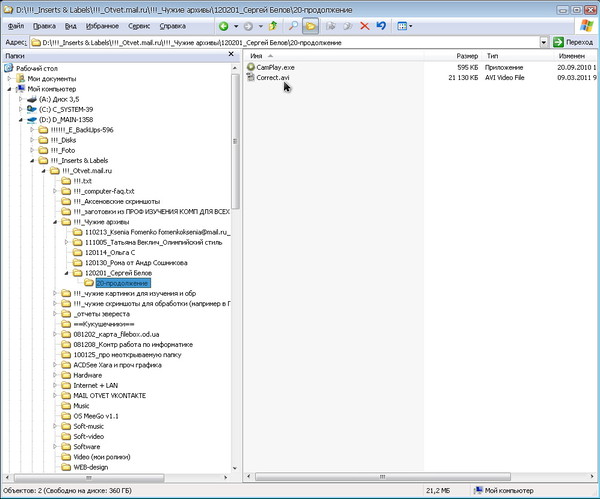Click inside the address bar path field
This screenshot has height=499, width=600.
pos(285,42)
